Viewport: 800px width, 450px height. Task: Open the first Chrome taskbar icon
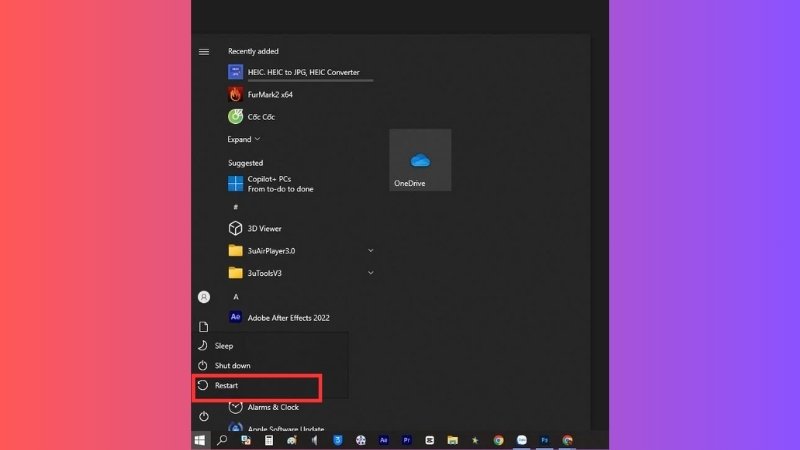(498, 440)
